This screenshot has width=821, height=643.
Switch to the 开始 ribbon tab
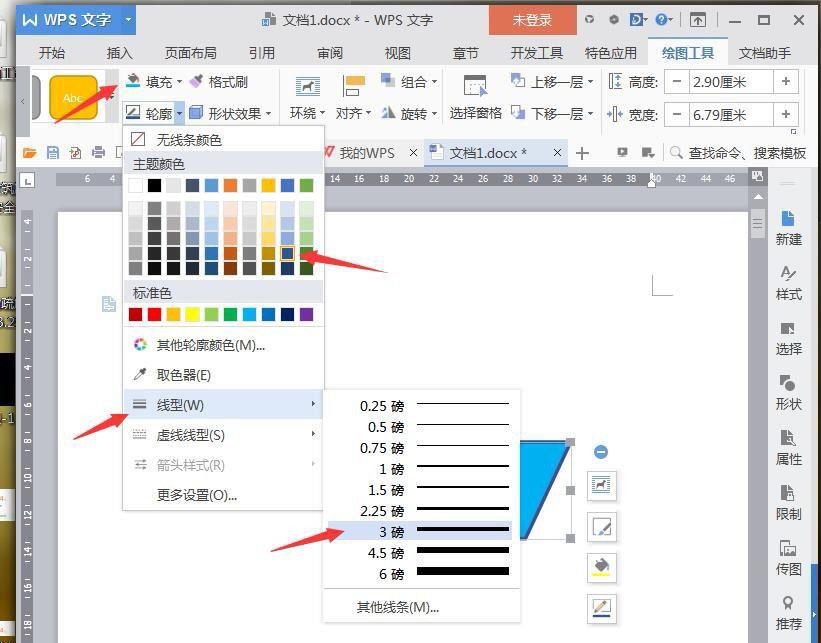tap(51, 53)
